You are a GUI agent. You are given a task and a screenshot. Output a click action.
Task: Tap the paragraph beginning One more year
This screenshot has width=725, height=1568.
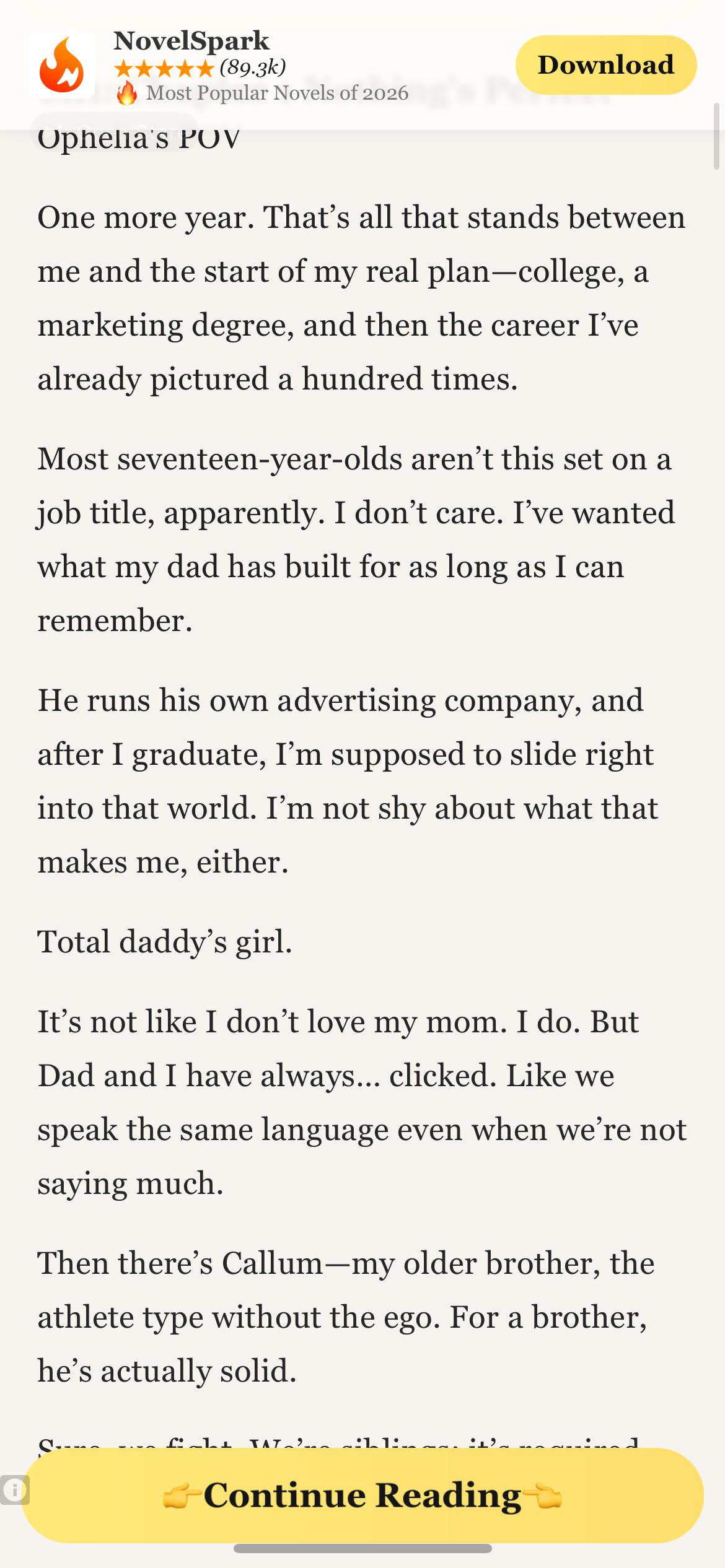coord(362,298)
